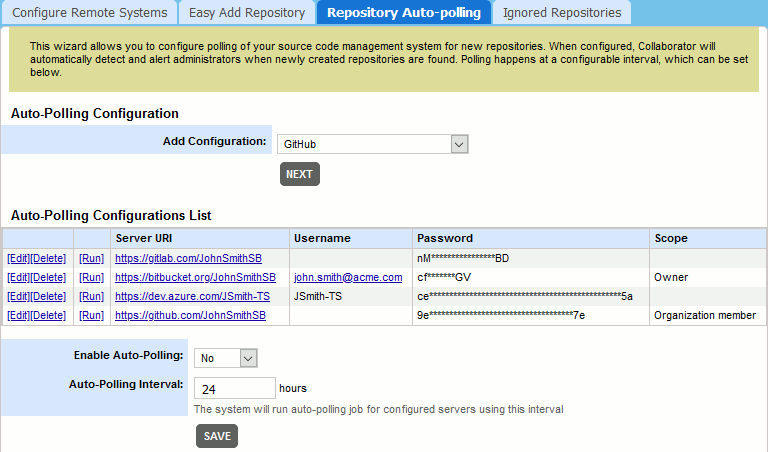This screenshot has width=768, height=452.
Task: Edit the gitlab.com configuration row
Action: tap(18, 258)
